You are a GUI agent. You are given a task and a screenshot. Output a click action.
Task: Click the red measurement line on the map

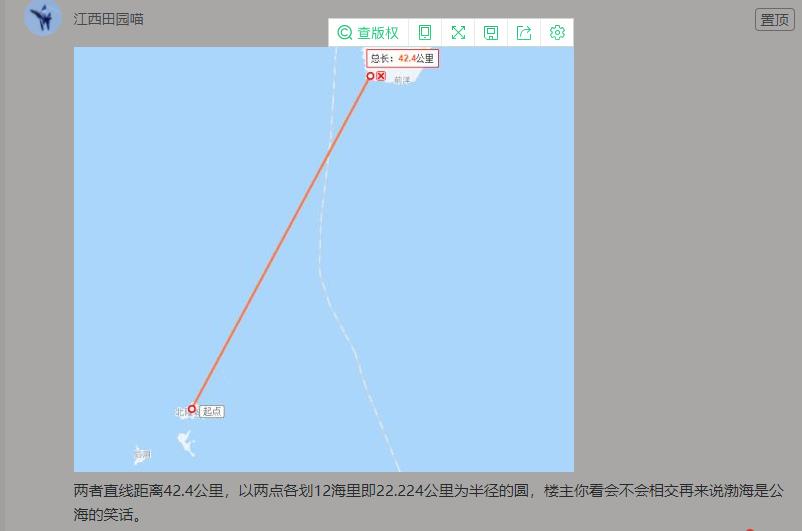coord(281,242)
